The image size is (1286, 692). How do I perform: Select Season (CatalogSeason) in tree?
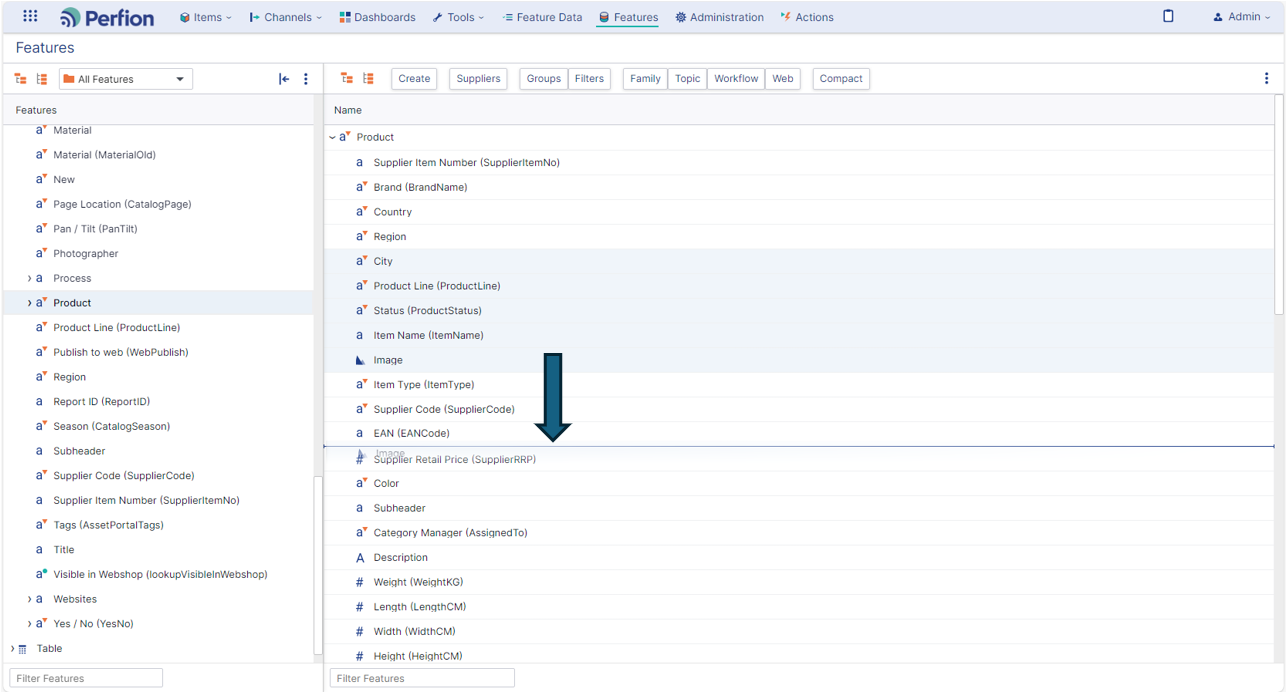[x=112, y=426]
